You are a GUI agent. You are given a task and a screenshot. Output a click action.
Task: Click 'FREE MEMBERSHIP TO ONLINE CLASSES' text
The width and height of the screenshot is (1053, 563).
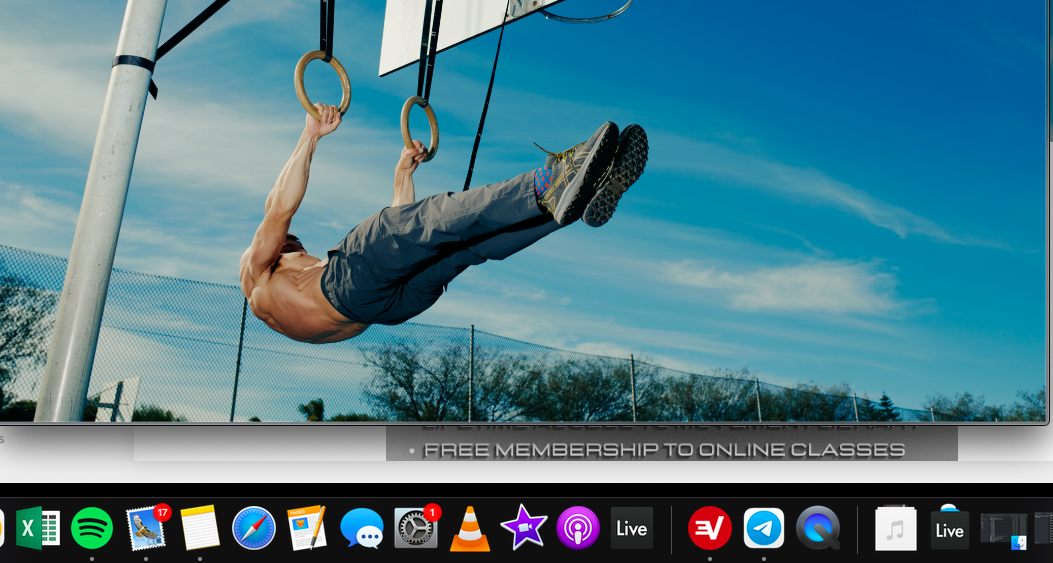[664, 450]
